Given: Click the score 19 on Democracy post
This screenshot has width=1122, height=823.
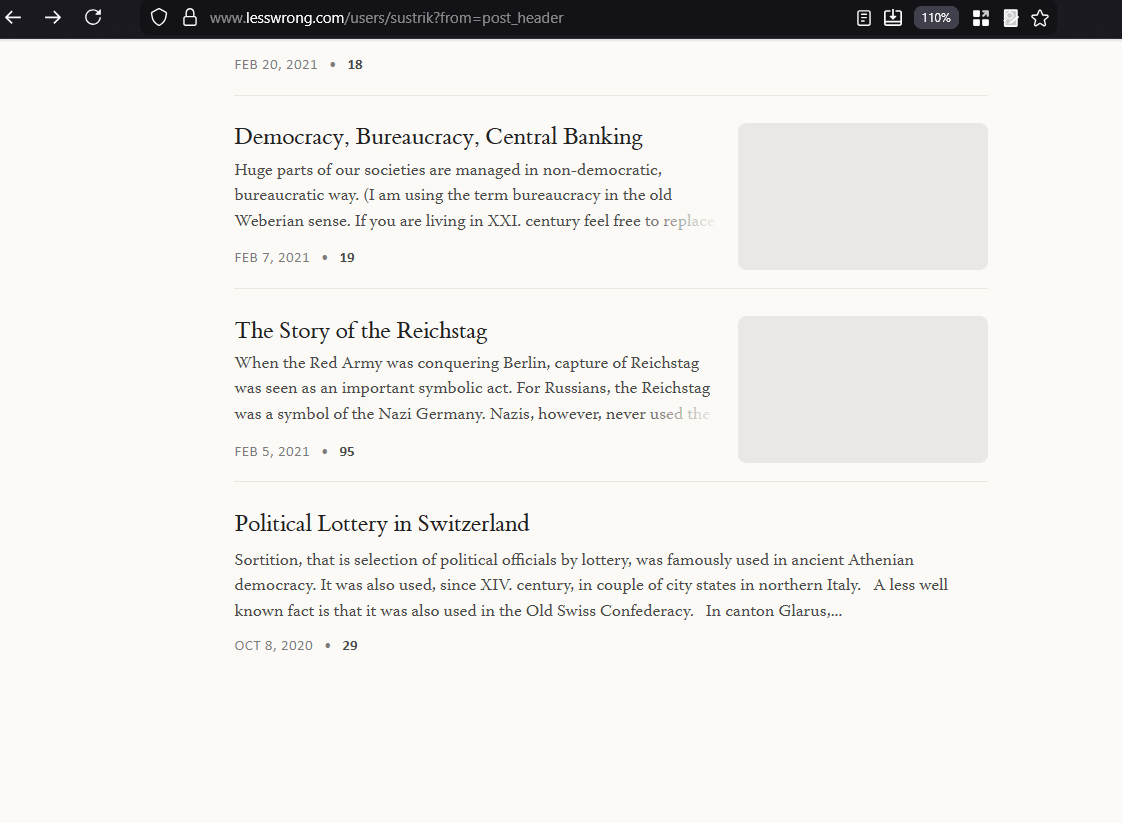Looking at the screenshot, I should (x=347, y=258).
